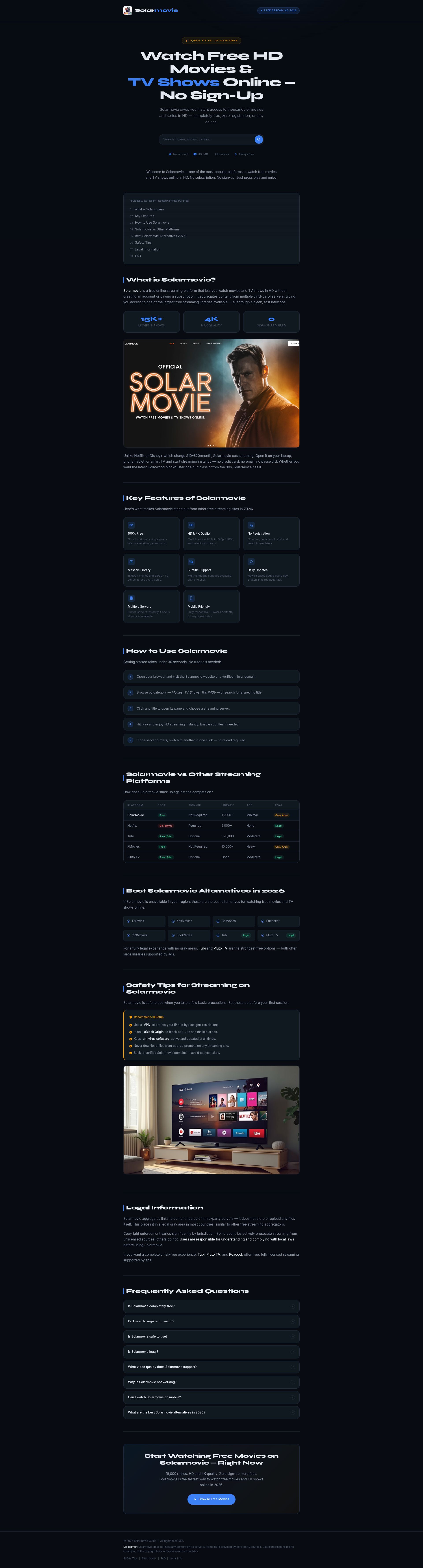Click the HD / 4K badge icon under search
This screenshot has width=423, height=1568.
[x=195, y=154]
